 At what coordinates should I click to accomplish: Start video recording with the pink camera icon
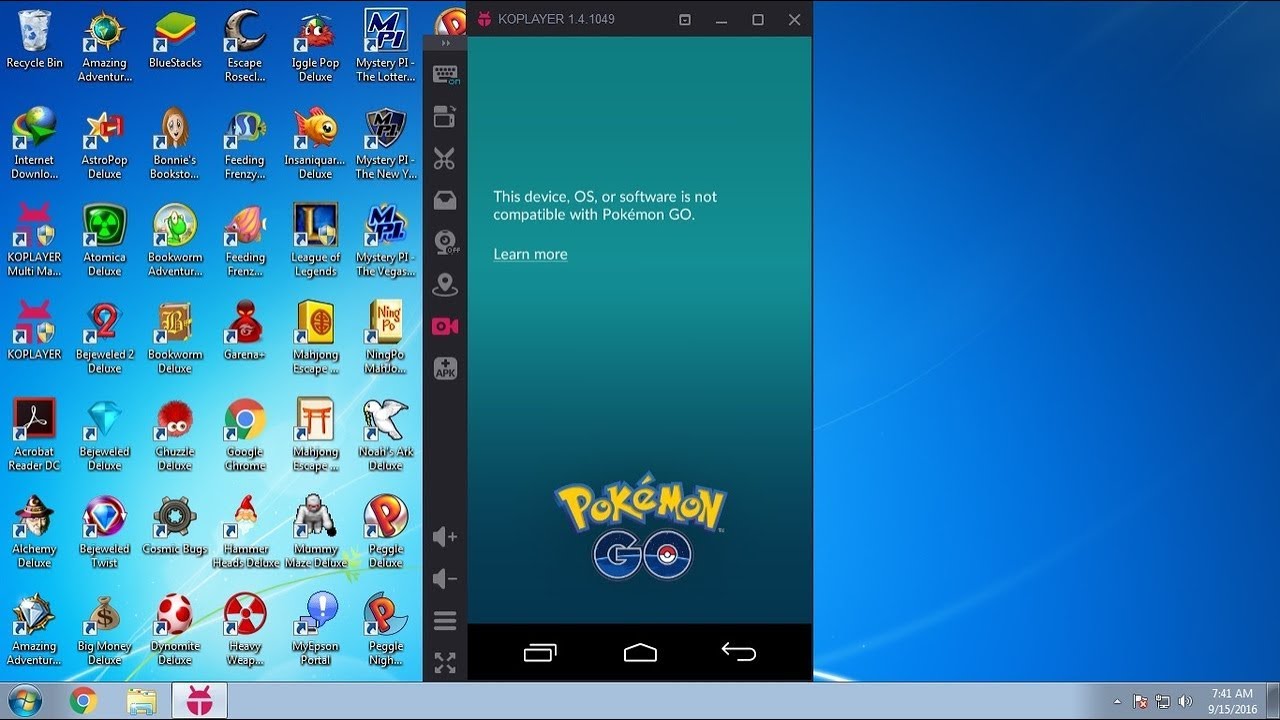(x=445, y=326)
